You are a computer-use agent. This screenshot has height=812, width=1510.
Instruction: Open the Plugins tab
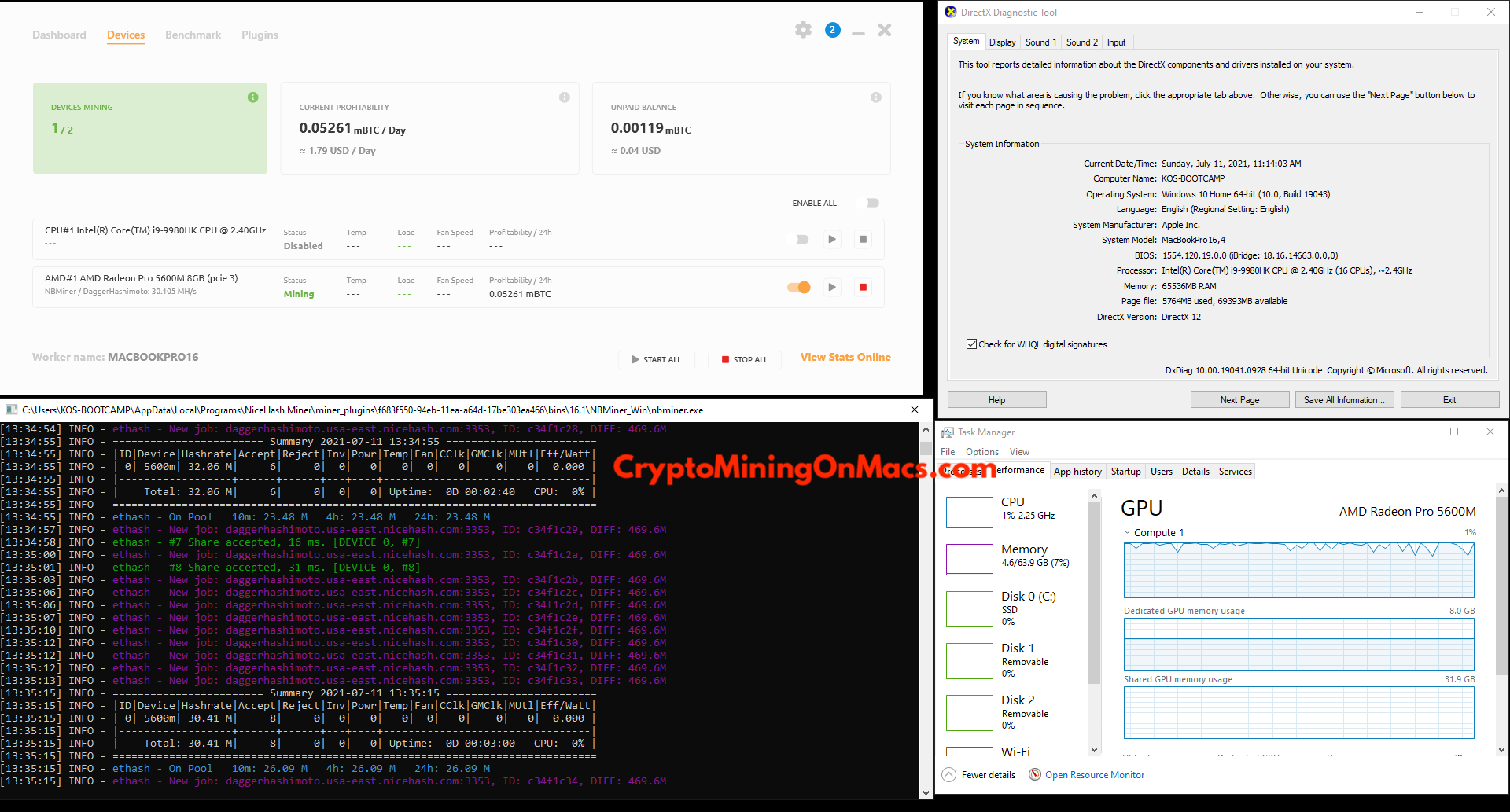tap(260, 35)
